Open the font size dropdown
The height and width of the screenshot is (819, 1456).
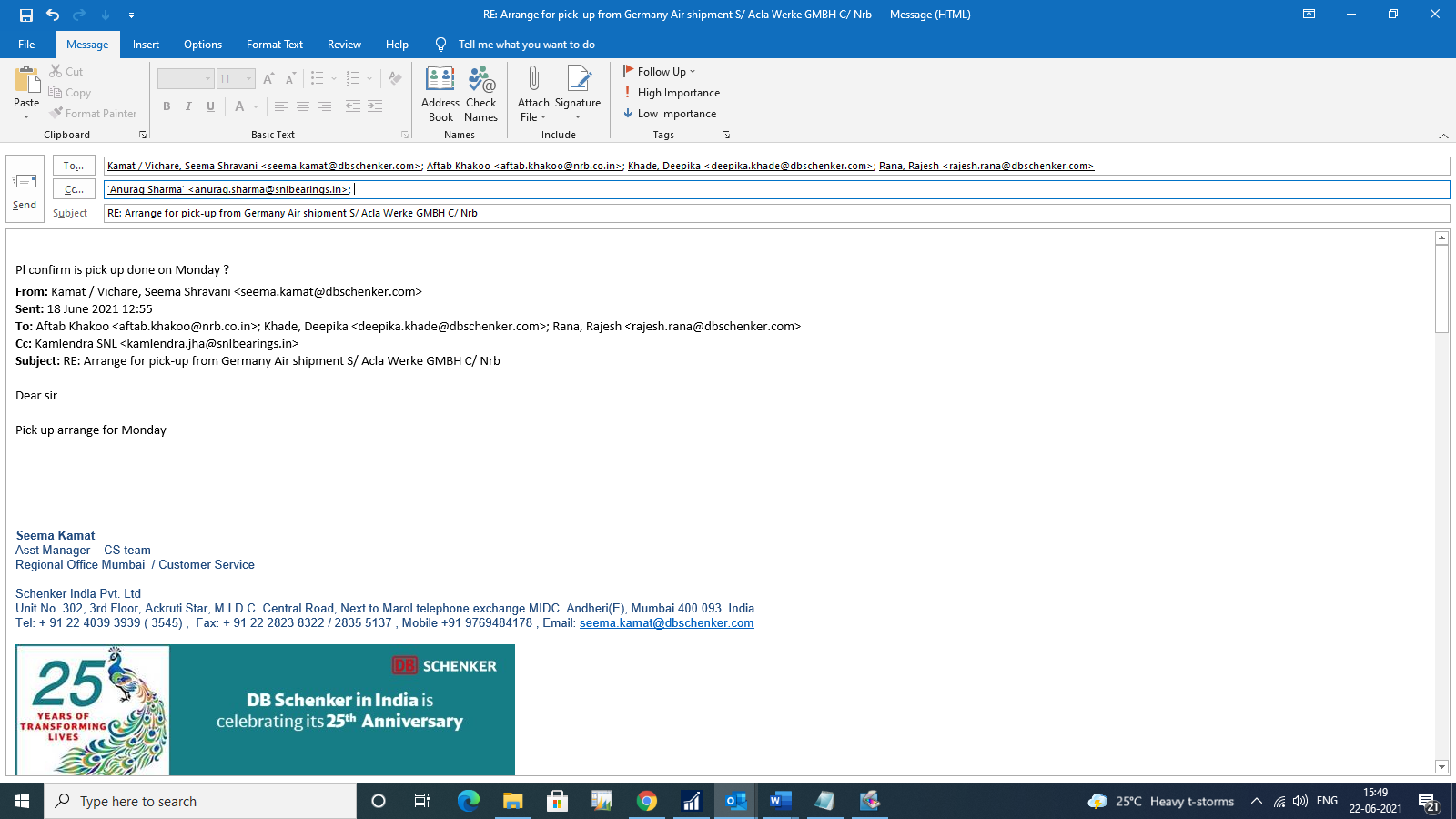point(248,79)
